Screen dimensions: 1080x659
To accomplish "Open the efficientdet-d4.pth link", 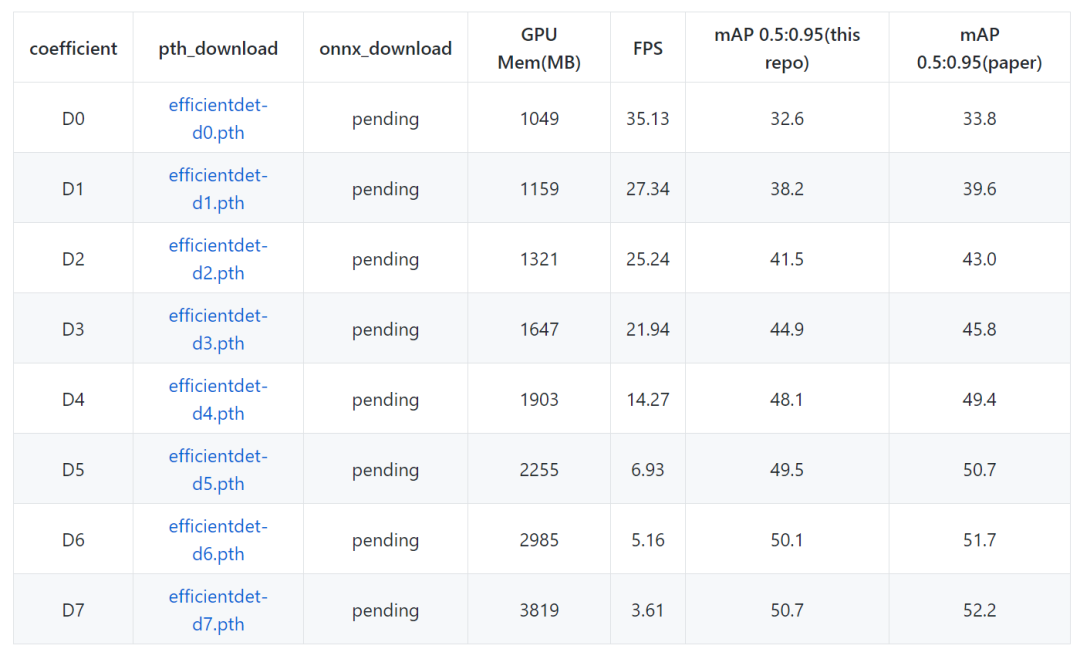I will tap(218, 400).
